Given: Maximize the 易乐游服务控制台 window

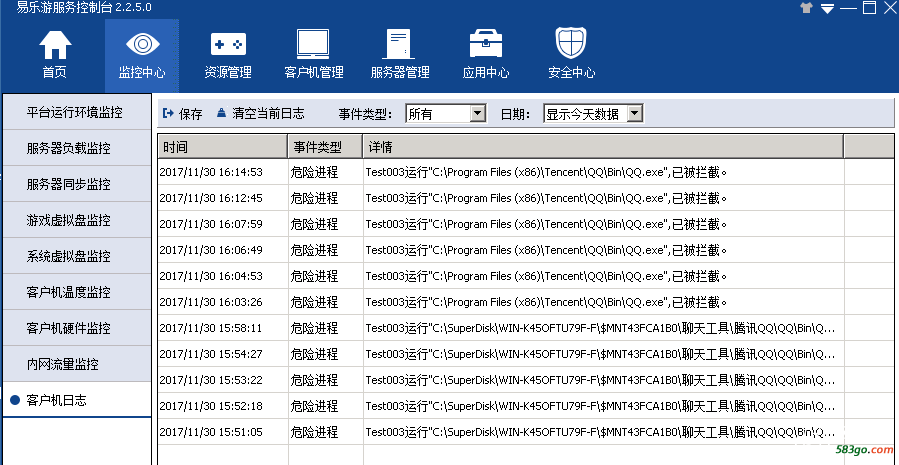Looking at the screenshot, I should [x=870, y=8].
